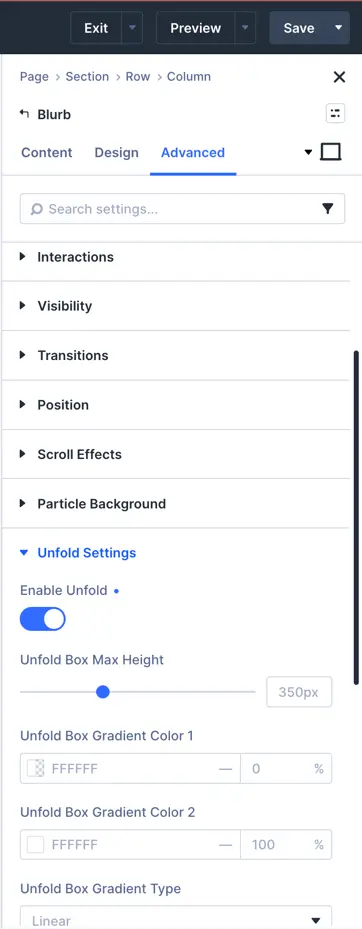Click the Unfold Box Max Height slider handle

103,692
